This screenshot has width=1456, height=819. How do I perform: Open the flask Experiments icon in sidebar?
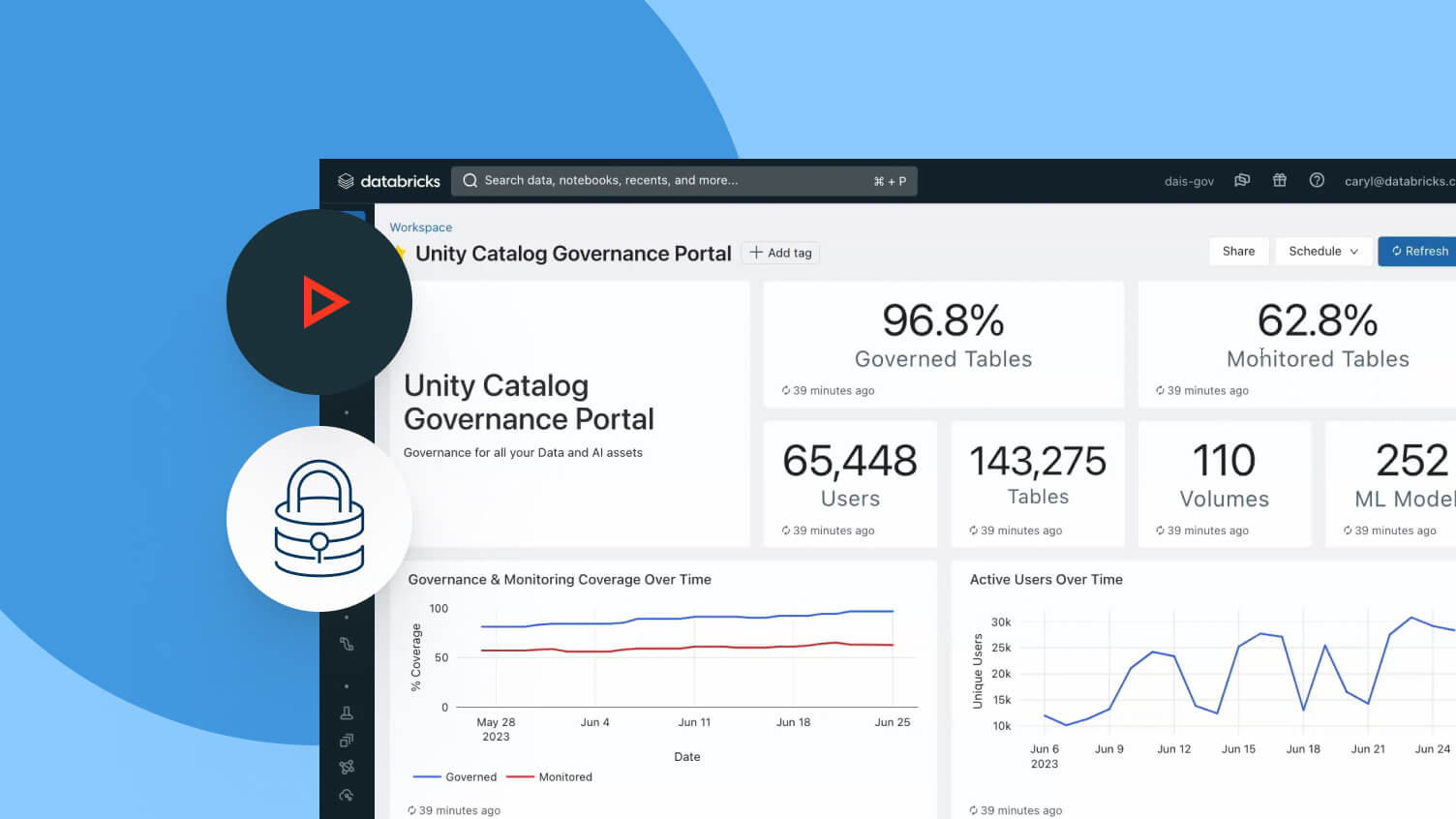[x=347, y=713]
